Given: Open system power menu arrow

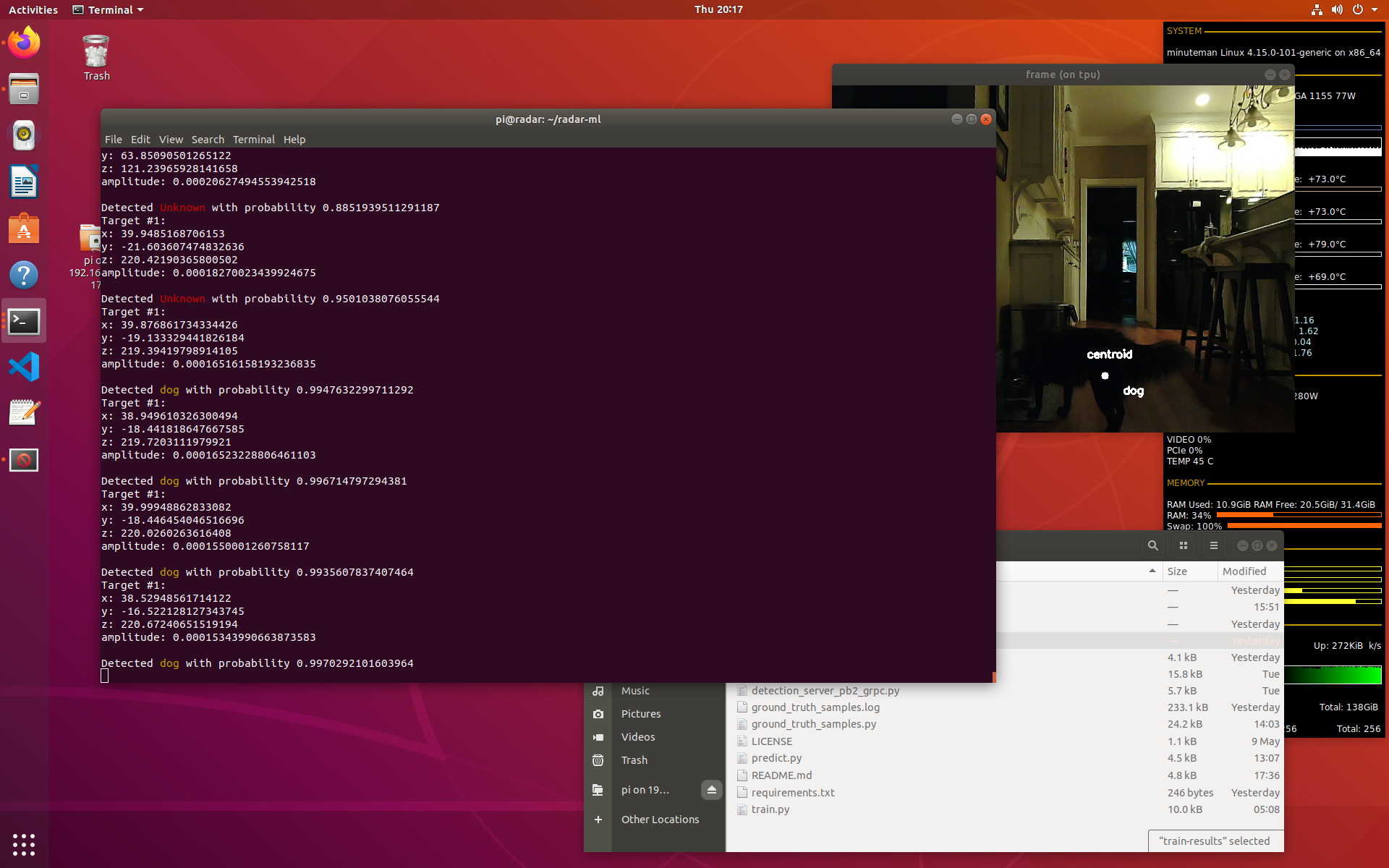Looking at the screenshot, I should [1374, 10].
